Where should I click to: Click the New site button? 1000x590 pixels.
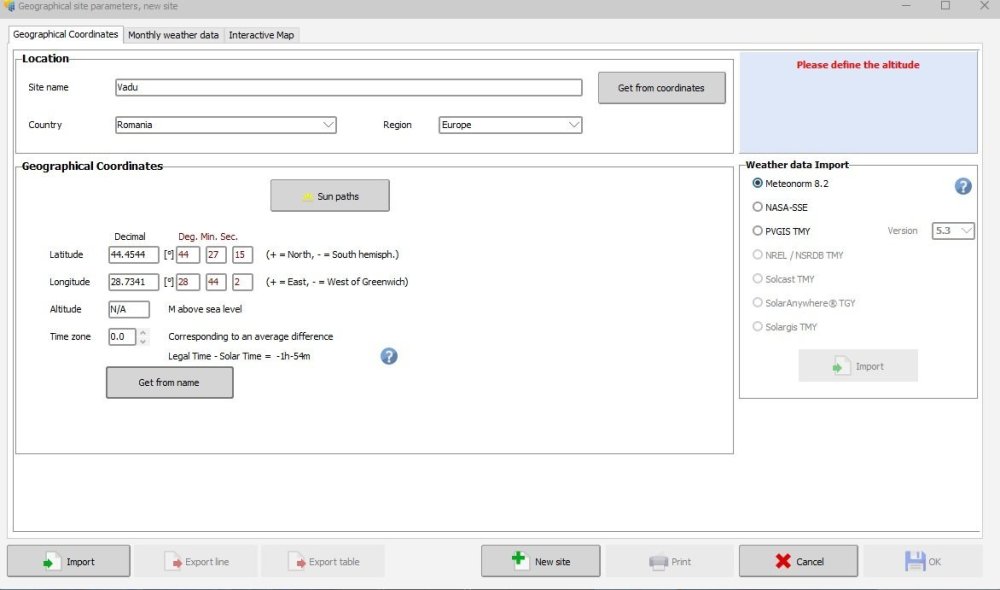point(540,561)
